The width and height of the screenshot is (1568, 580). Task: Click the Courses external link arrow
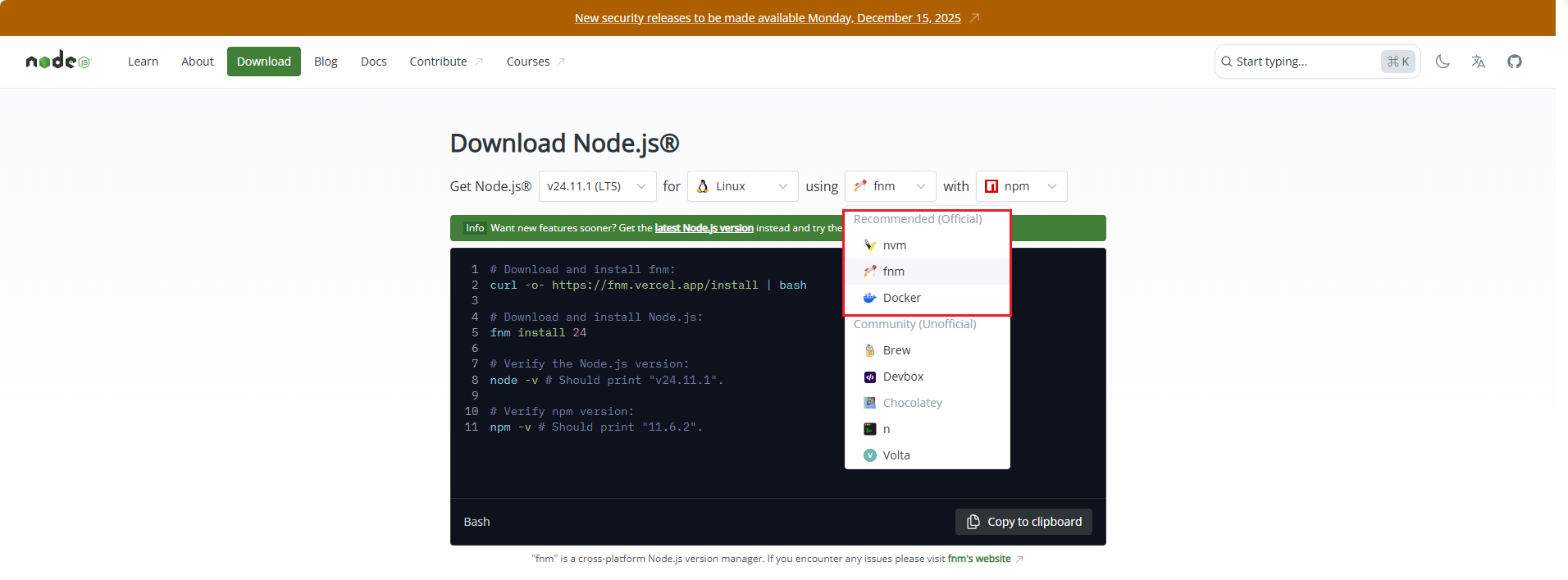pyautogui.click(x=562, y=62)
